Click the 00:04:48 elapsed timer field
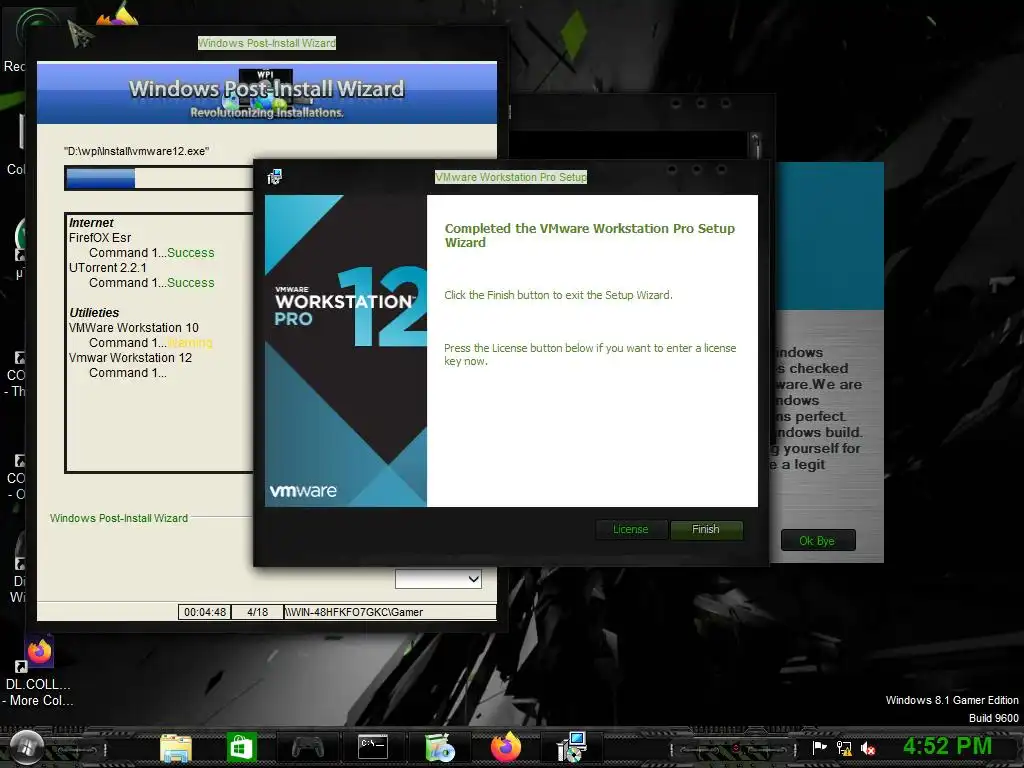This screenshot has height=768, width=1024. (204, 612)
